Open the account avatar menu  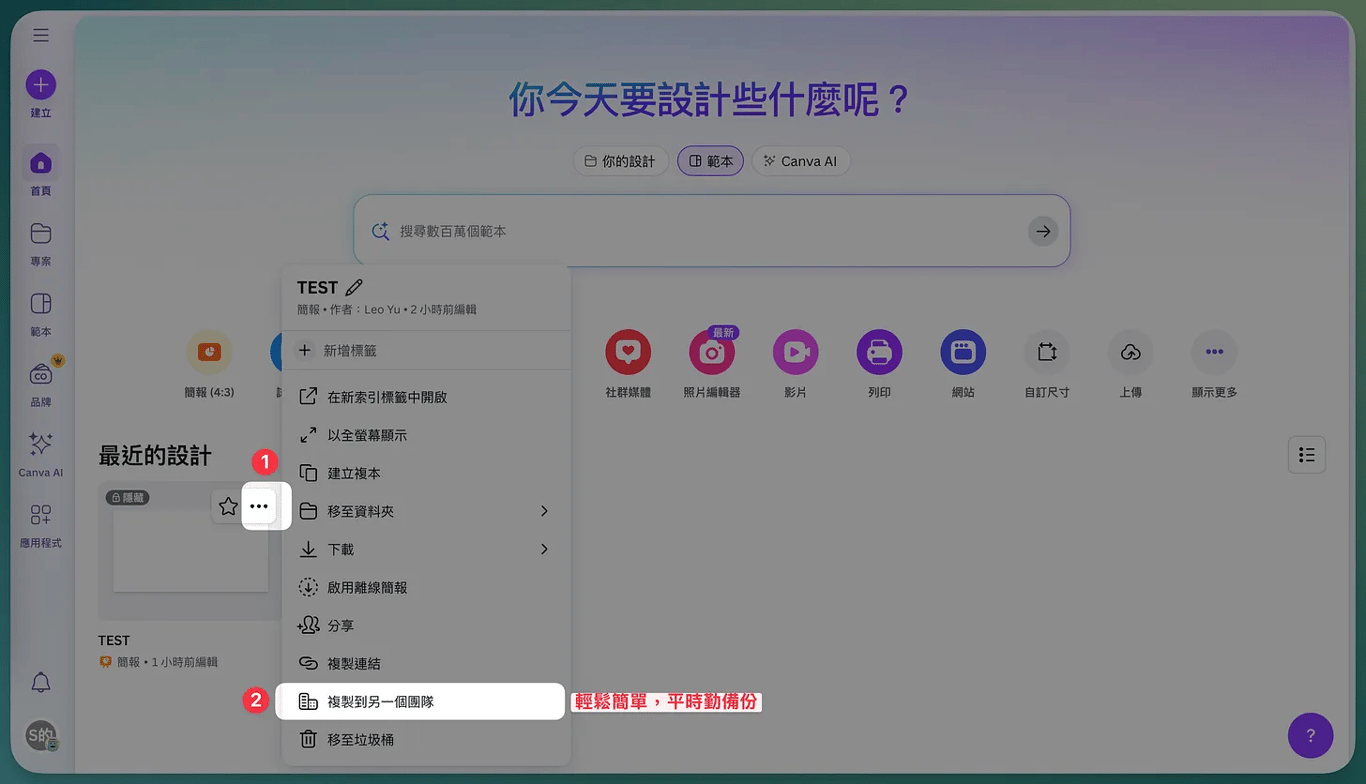41,736
